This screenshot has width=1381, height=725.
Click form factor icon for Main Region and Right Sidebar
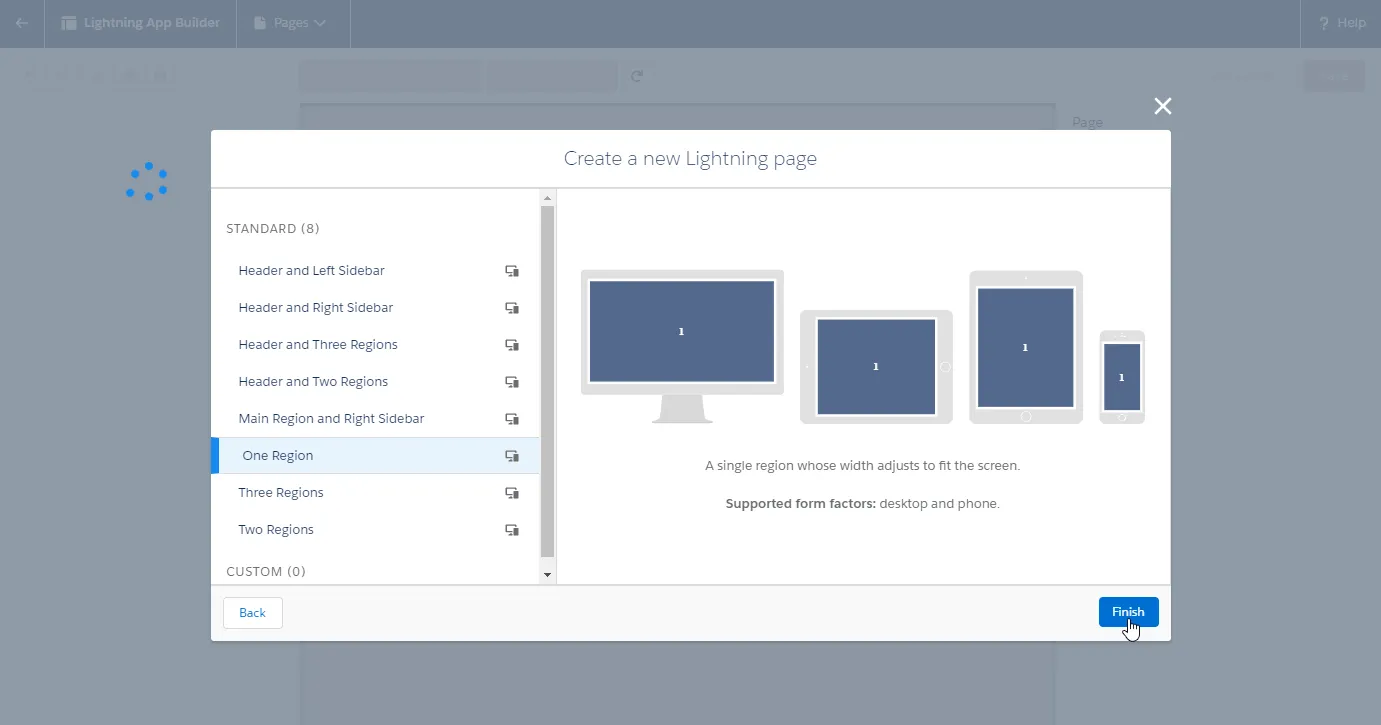pos(512,419)
